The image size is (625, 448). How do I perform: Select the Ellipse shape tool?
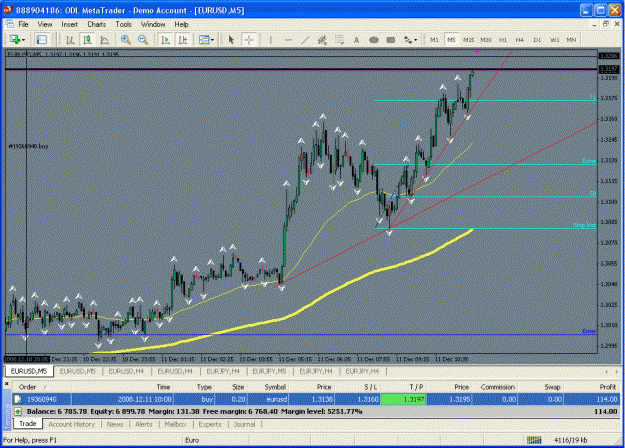click(373, 40)
